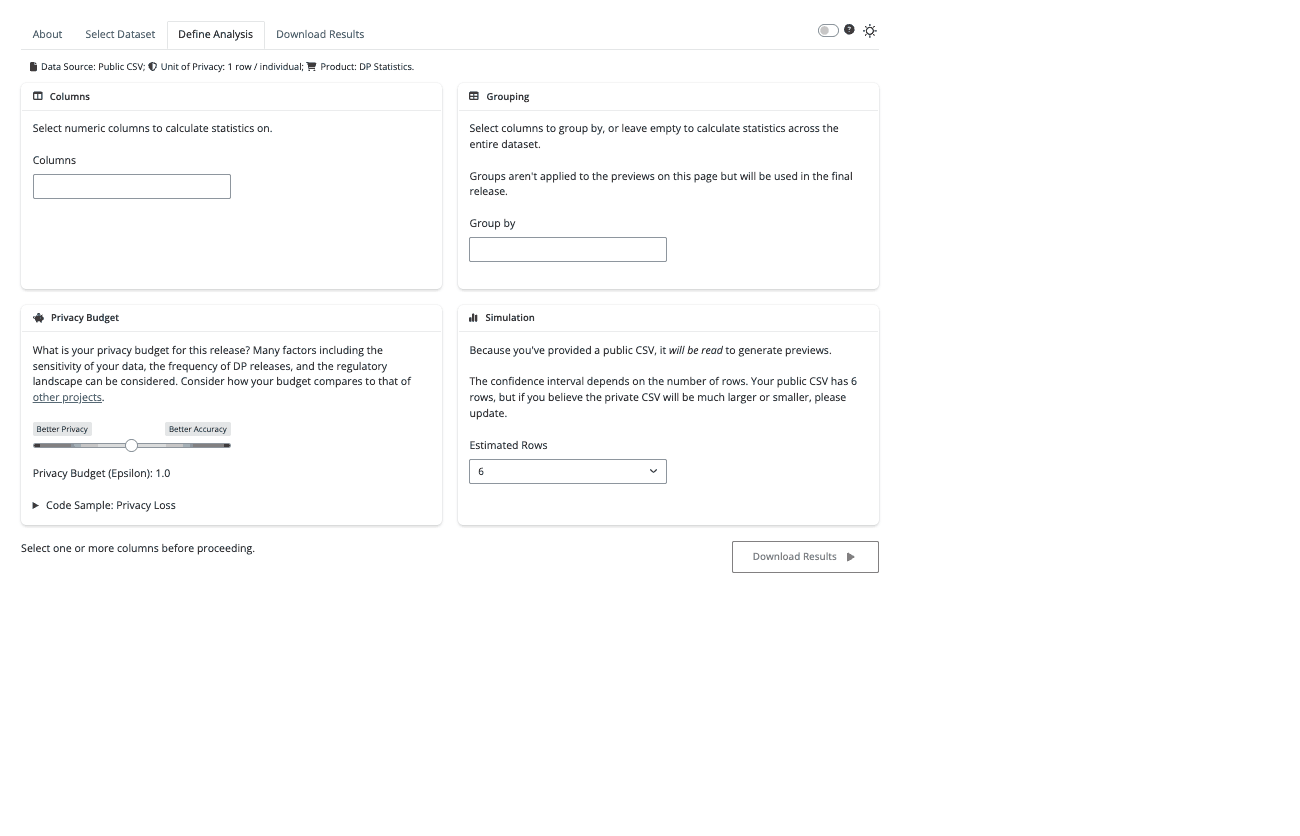Click the shield icon next to Unit of Privacy
1300x836 pixels.
(x=150, y=66)
